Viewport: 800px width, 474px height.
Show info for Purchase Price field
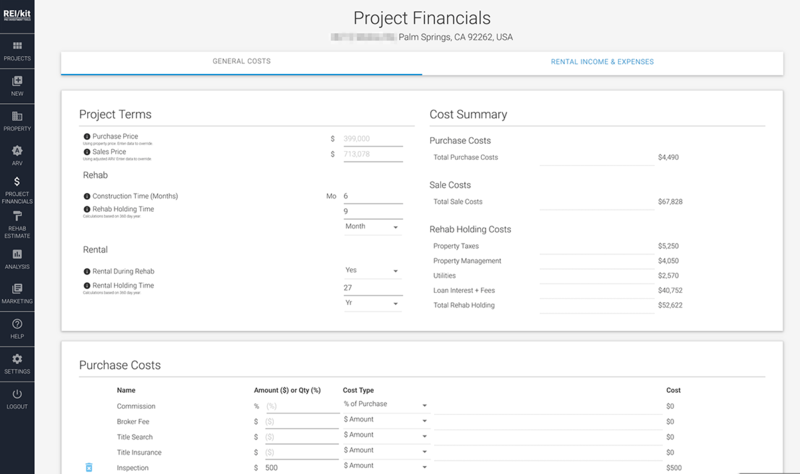pos(87,136)
